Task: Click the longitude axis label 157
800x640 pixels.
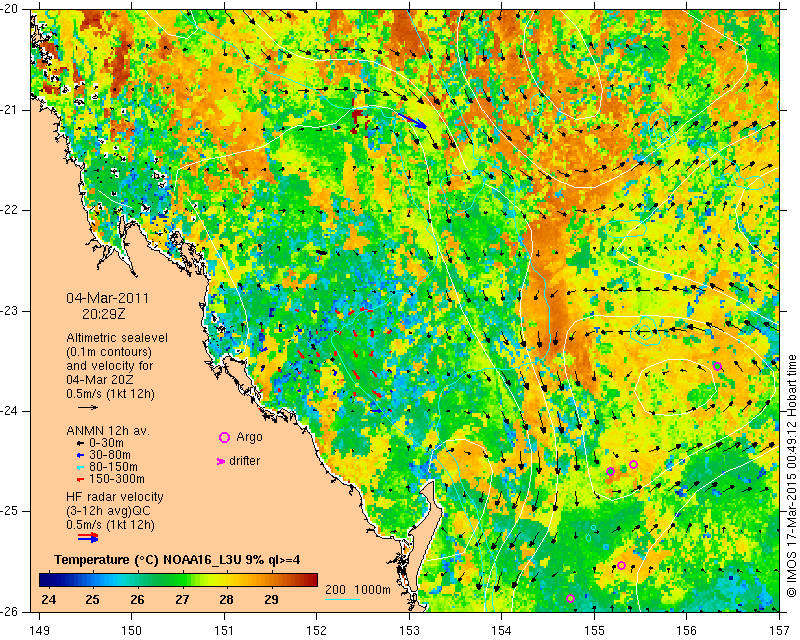Action: coord(780,631)
